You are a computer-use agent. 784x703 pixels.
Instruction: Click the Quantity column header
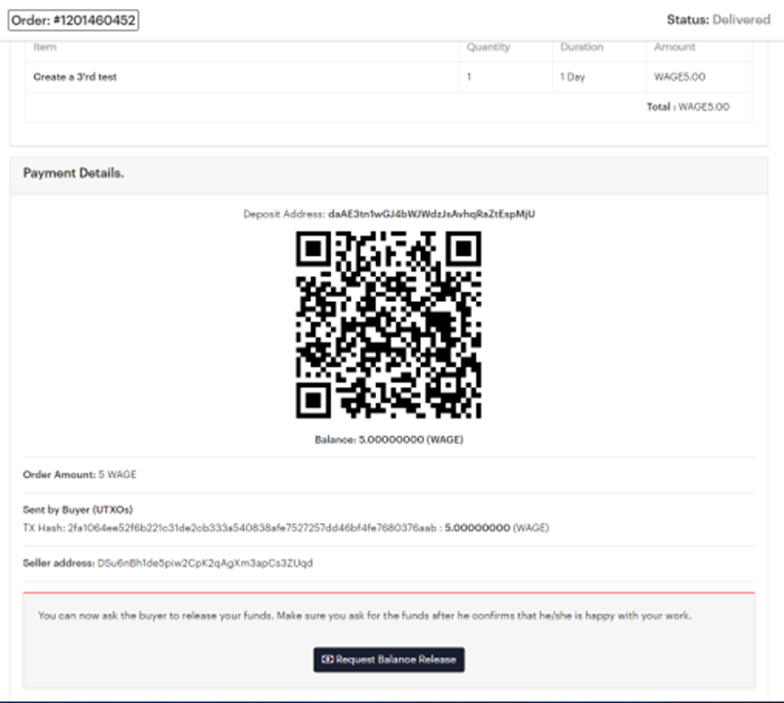tap(488, 47)
